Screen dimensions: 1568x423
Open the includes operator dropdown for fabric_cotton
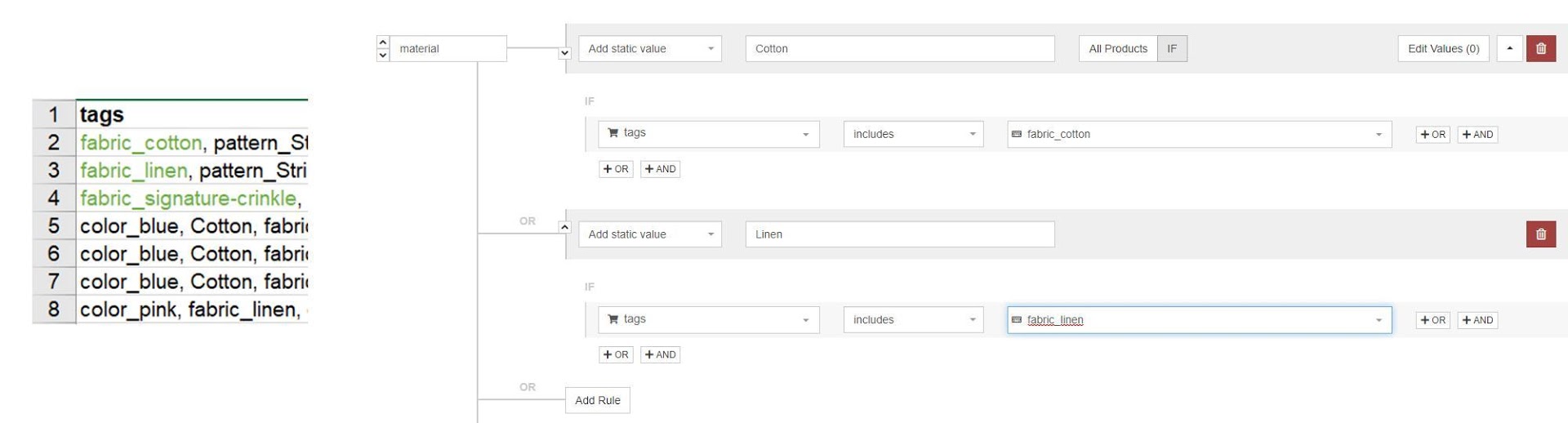pyautogui.click(x=913, y=134)
